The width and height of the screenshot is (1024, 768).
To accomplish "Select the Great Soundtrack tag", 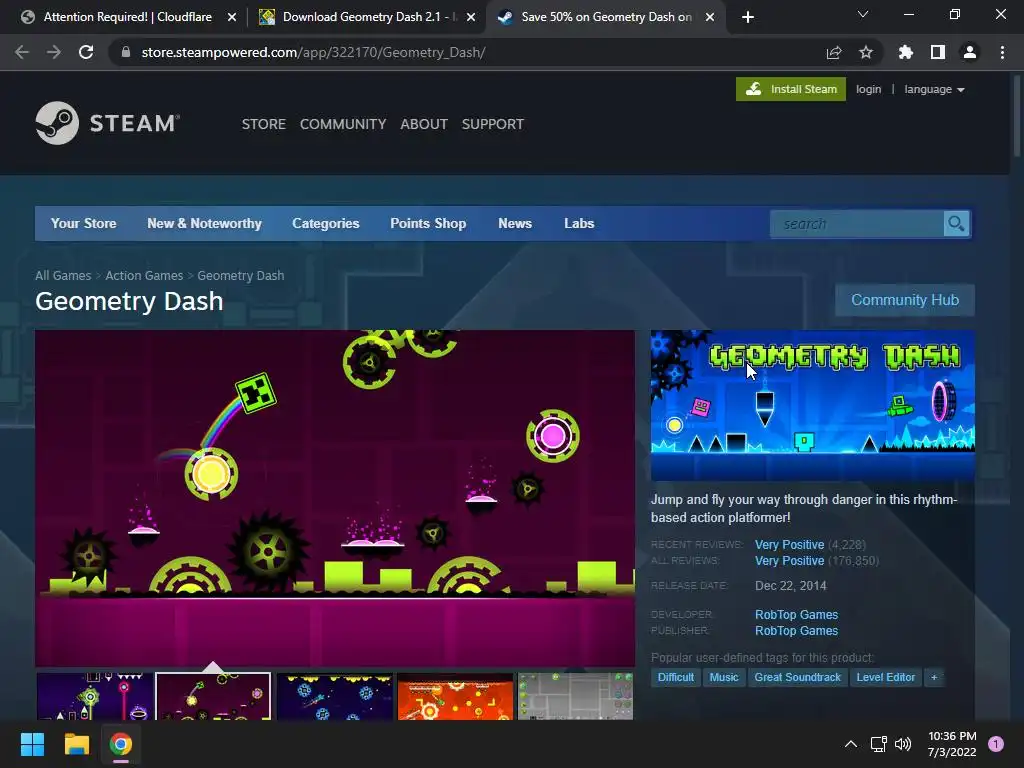I will (797, 677).
